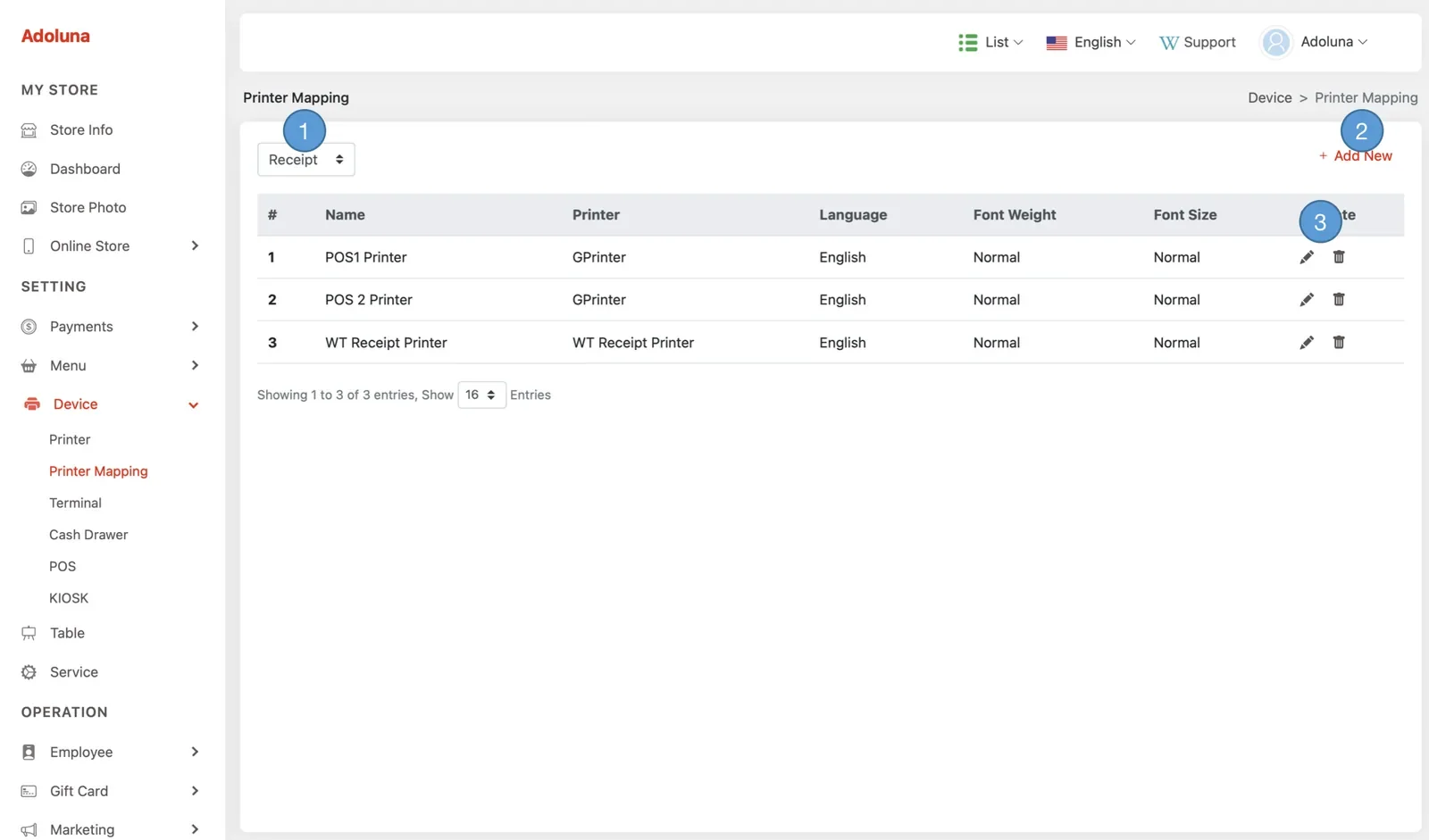Click the Payments dollar icon
The width and height of the screenshot is (1429, 840).
point(29,327)
